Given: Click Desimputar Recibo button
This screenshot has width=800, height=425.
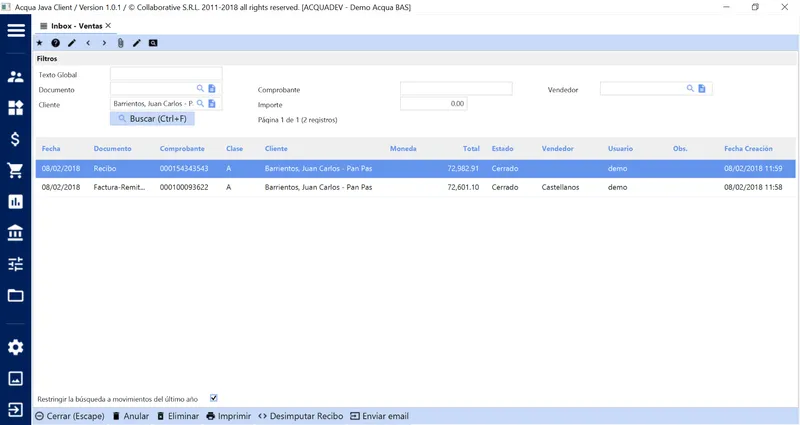Looking at the screenshot, I should coord(301,416).
